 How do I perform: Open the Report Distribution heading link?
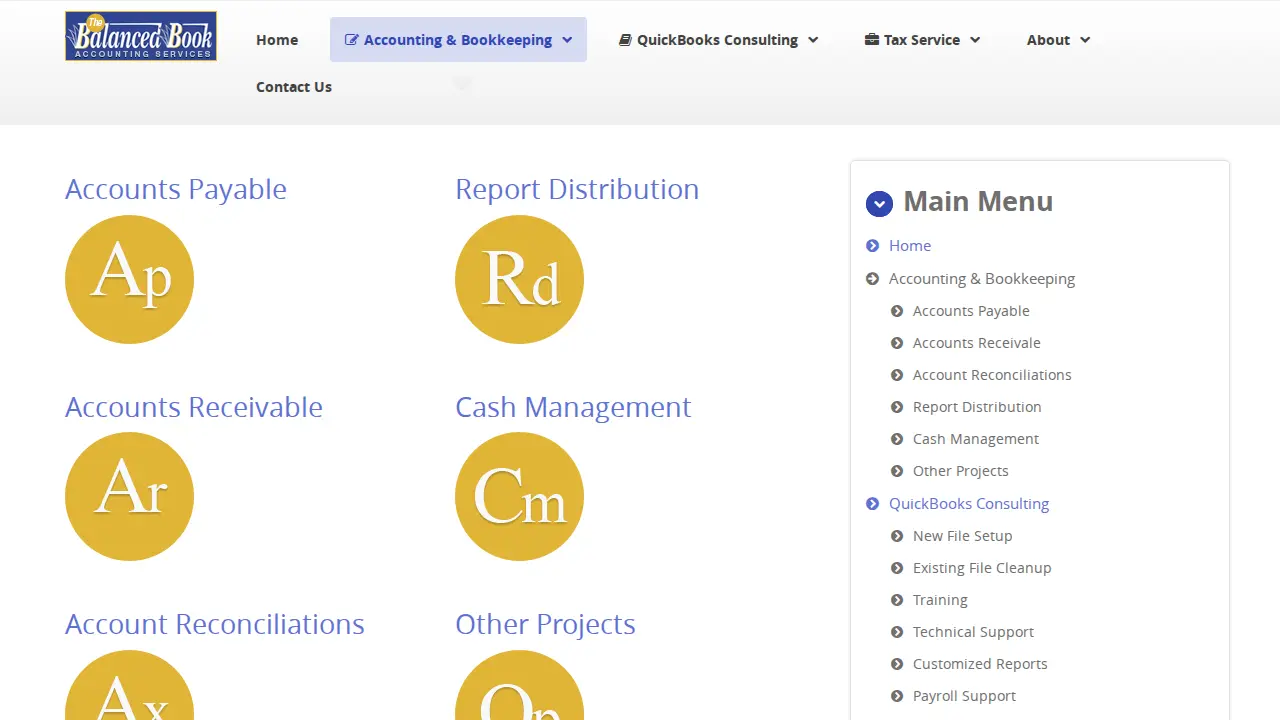(577, 189)
